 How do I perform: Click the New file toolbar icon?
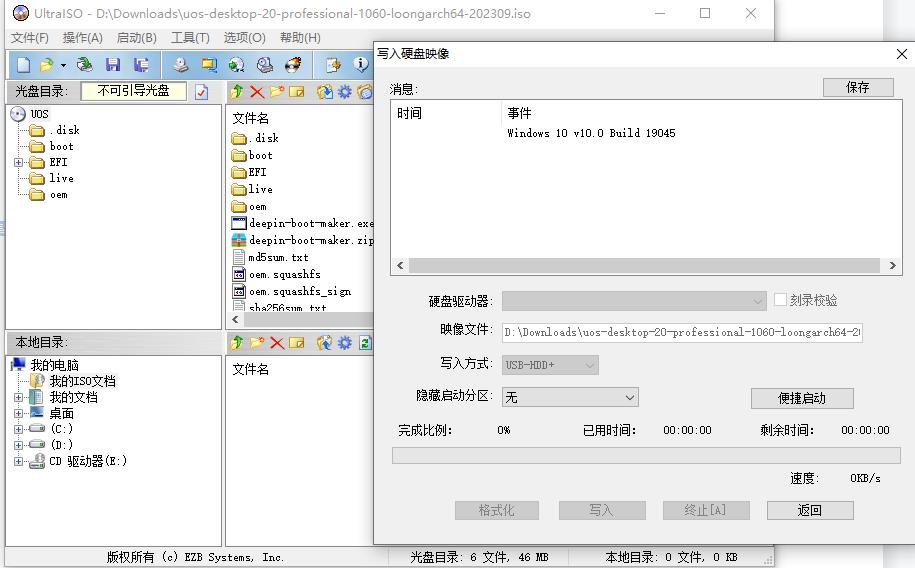(x=23, y=64)
